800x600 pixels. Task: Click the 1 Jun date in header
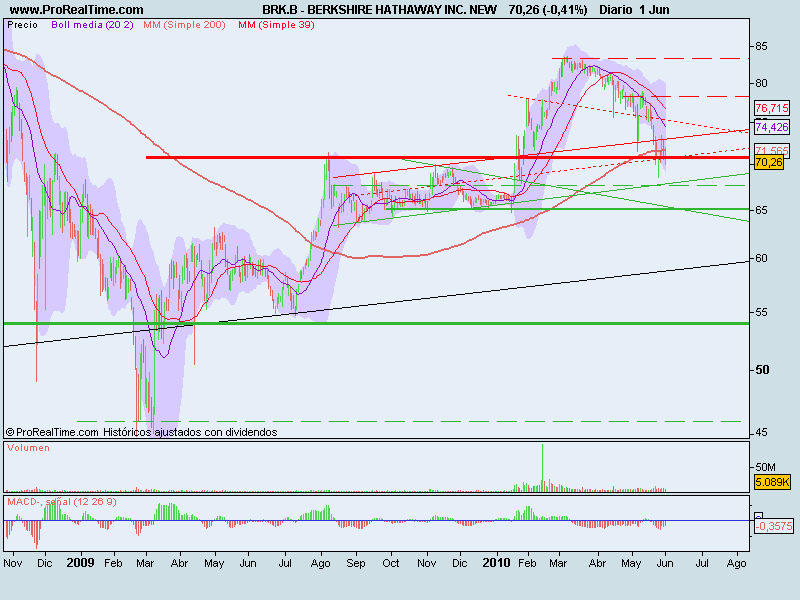click(x=654, y=10)
